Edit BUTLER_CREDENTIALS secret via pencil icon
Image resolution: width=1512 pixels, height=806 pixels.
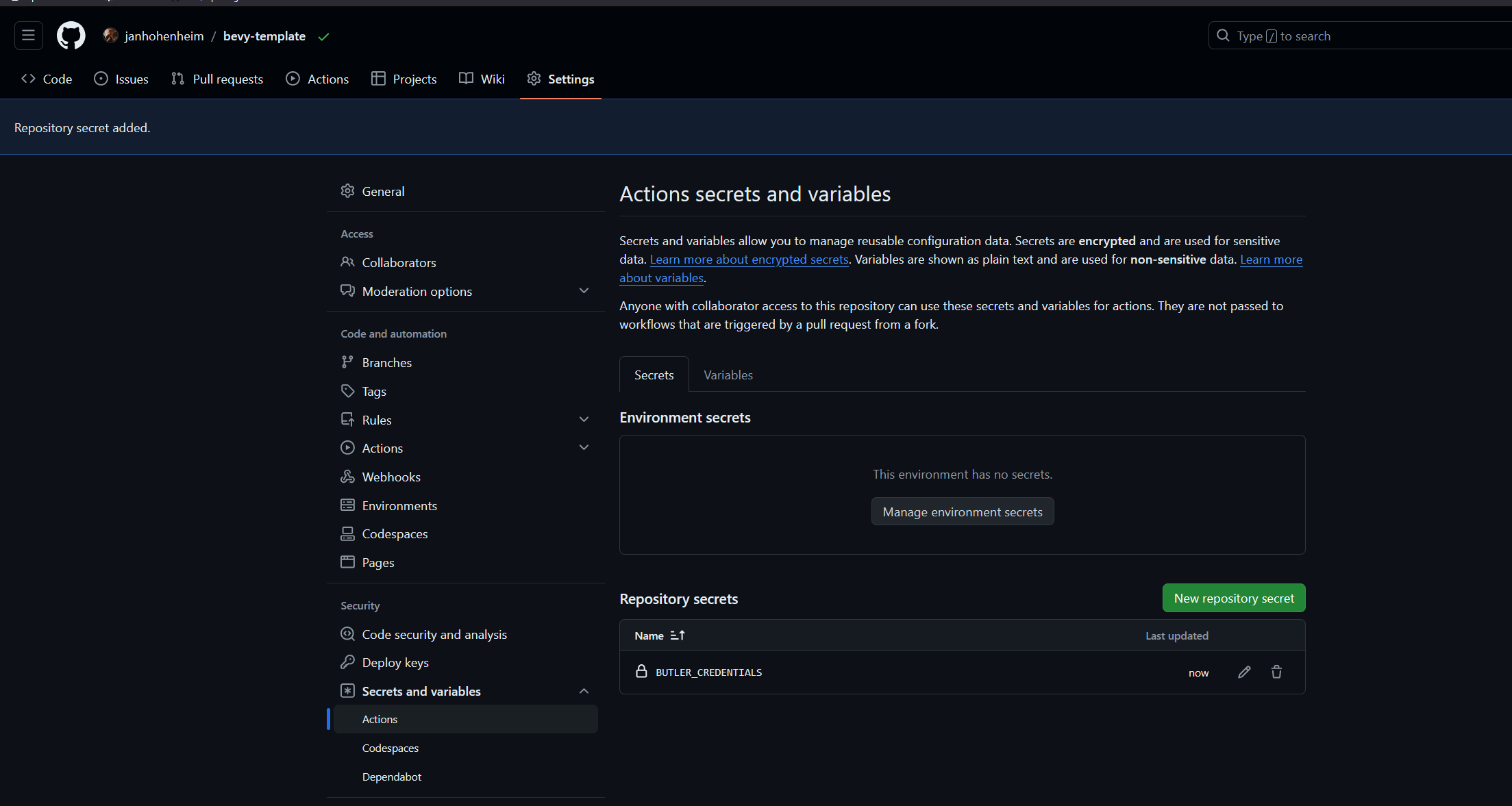(x=1244, y=672)
